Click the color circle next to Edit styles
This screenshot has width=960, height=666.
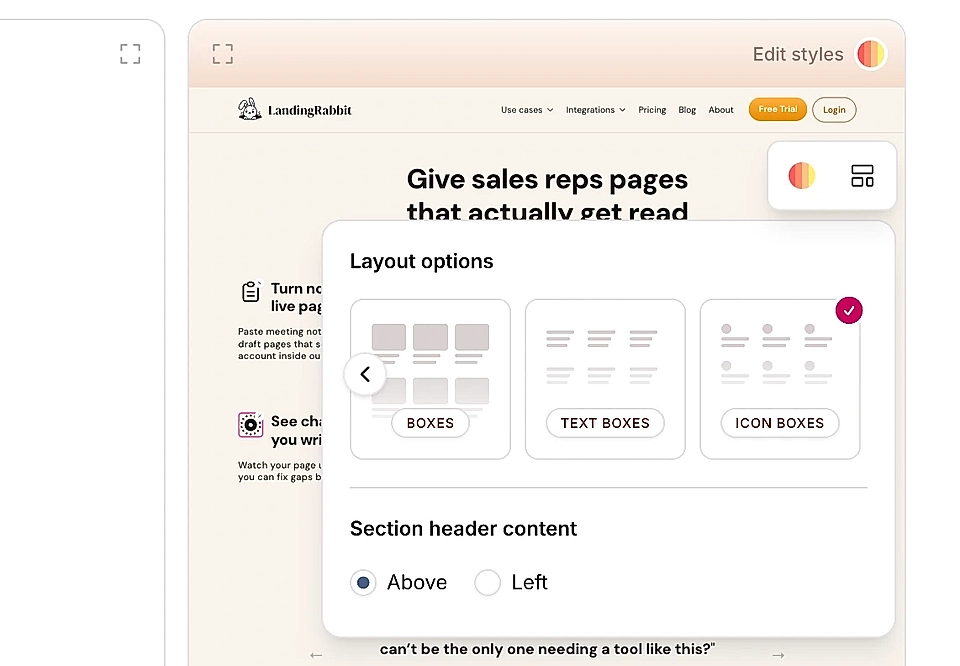coord(869,55)
